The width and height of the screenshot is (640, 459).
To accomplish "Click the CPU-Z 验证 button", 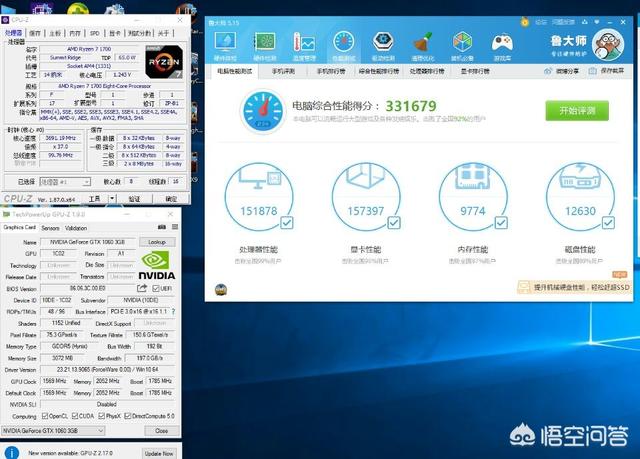I will coord(134,199).
